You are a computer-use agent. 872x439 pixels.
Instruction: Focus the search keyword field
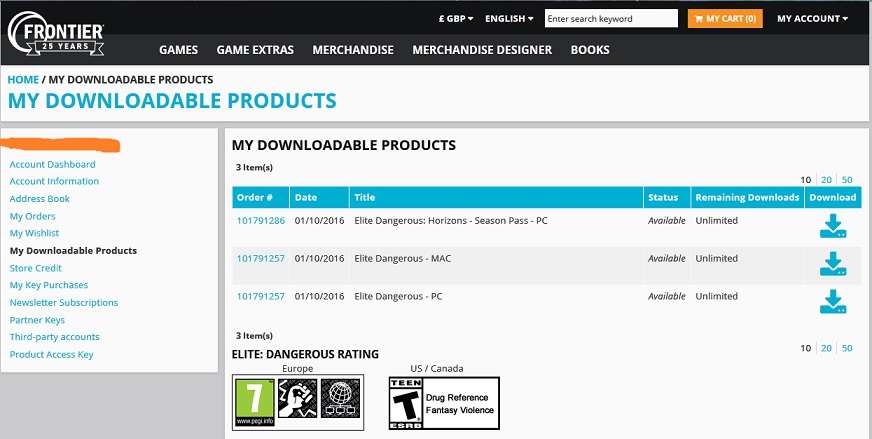pos(611,18)
